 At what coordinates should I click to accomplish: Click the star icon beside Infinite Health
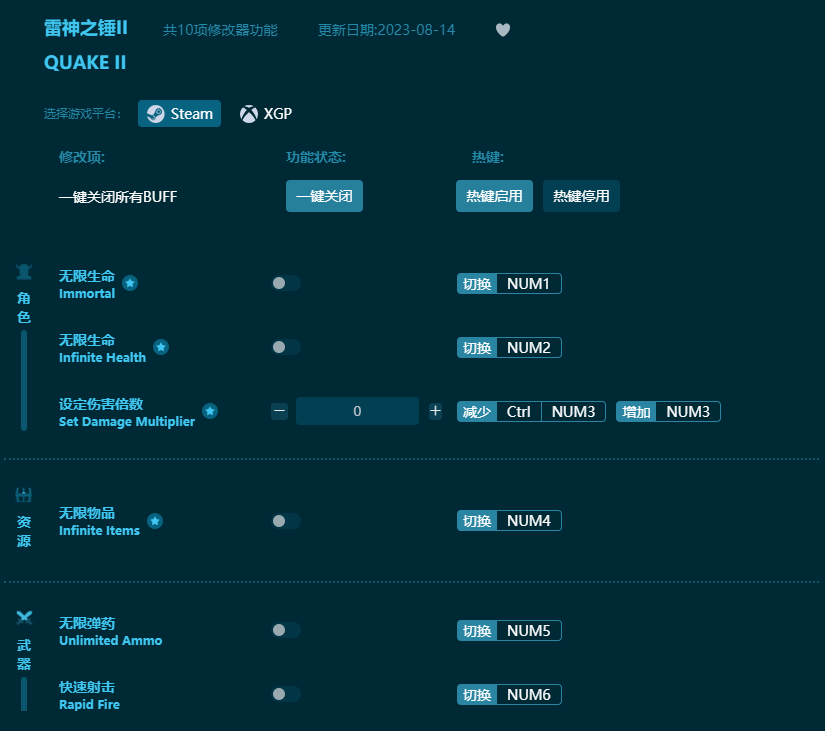pyautogui.click(x=161, y=347)
